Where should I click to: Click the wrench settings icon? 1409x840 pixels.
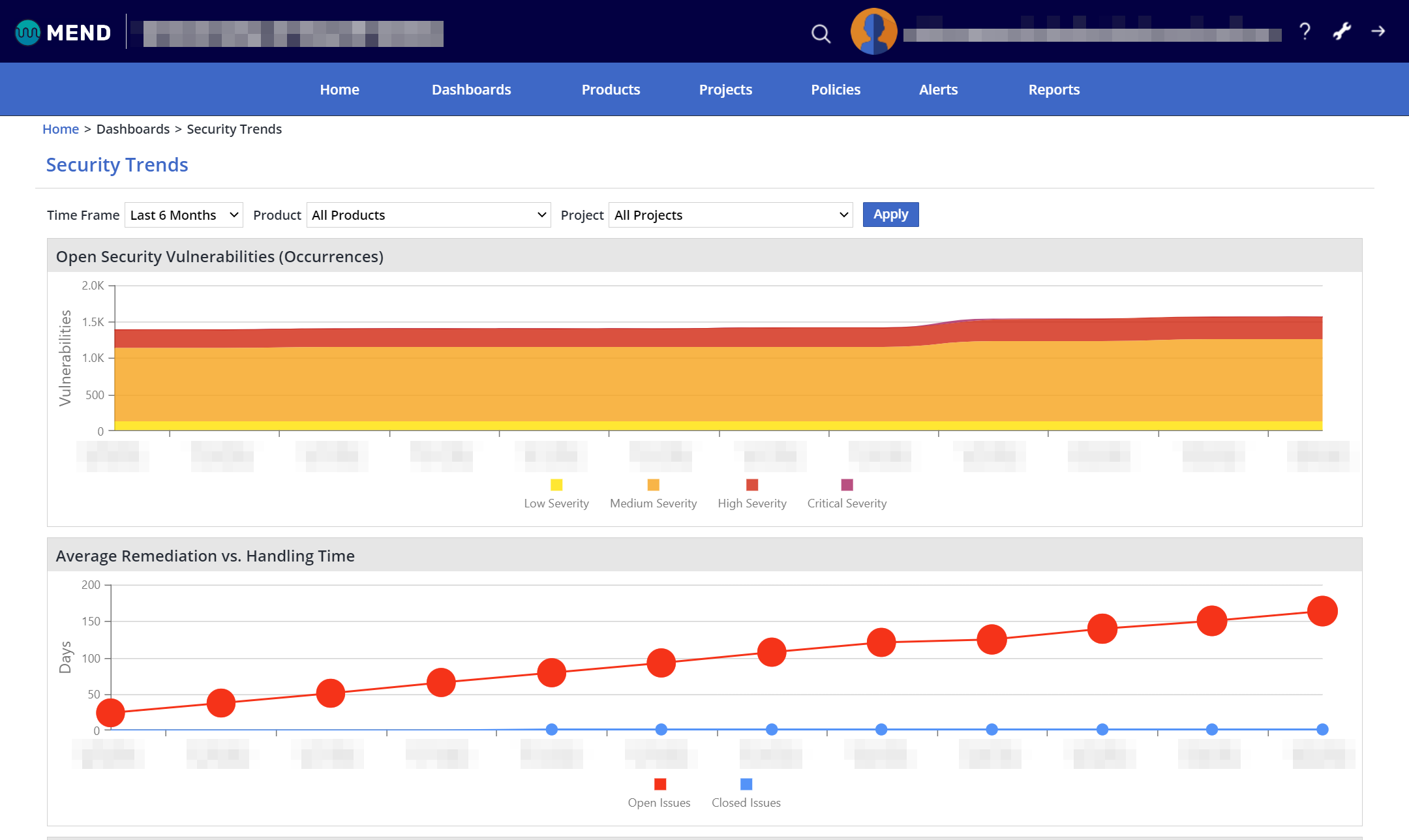click(1342, 31)
